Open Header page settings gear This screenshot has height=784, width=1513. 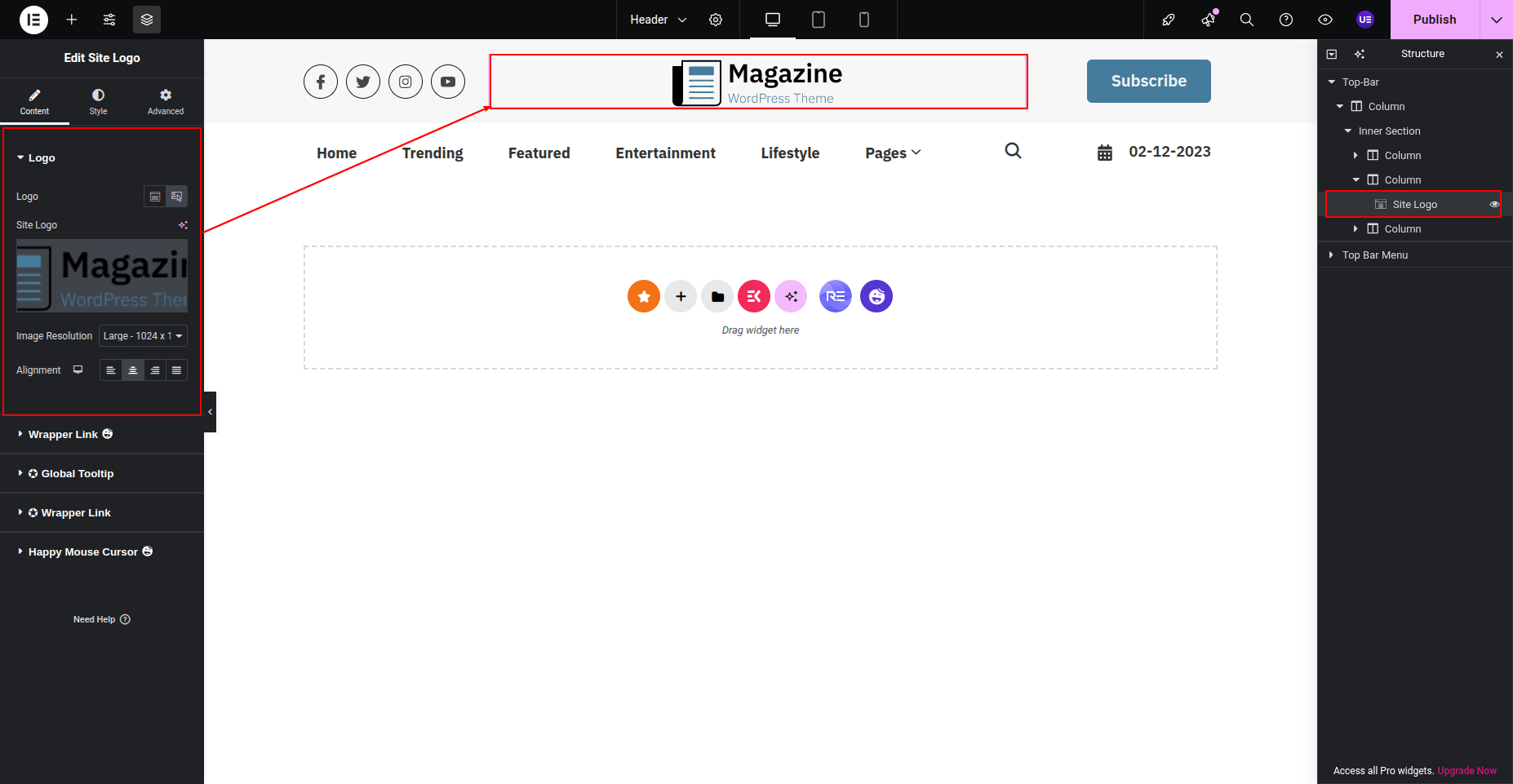pos(716,20)
